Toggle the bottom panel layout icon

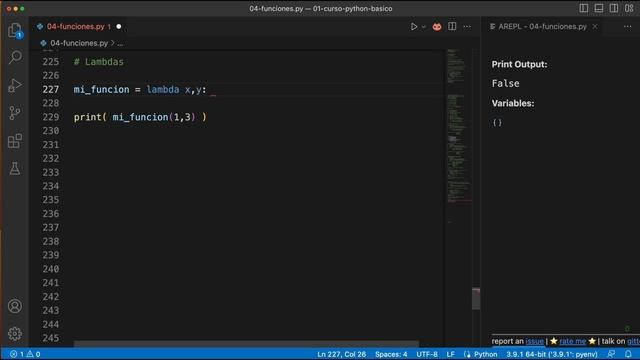pos(599,8)
